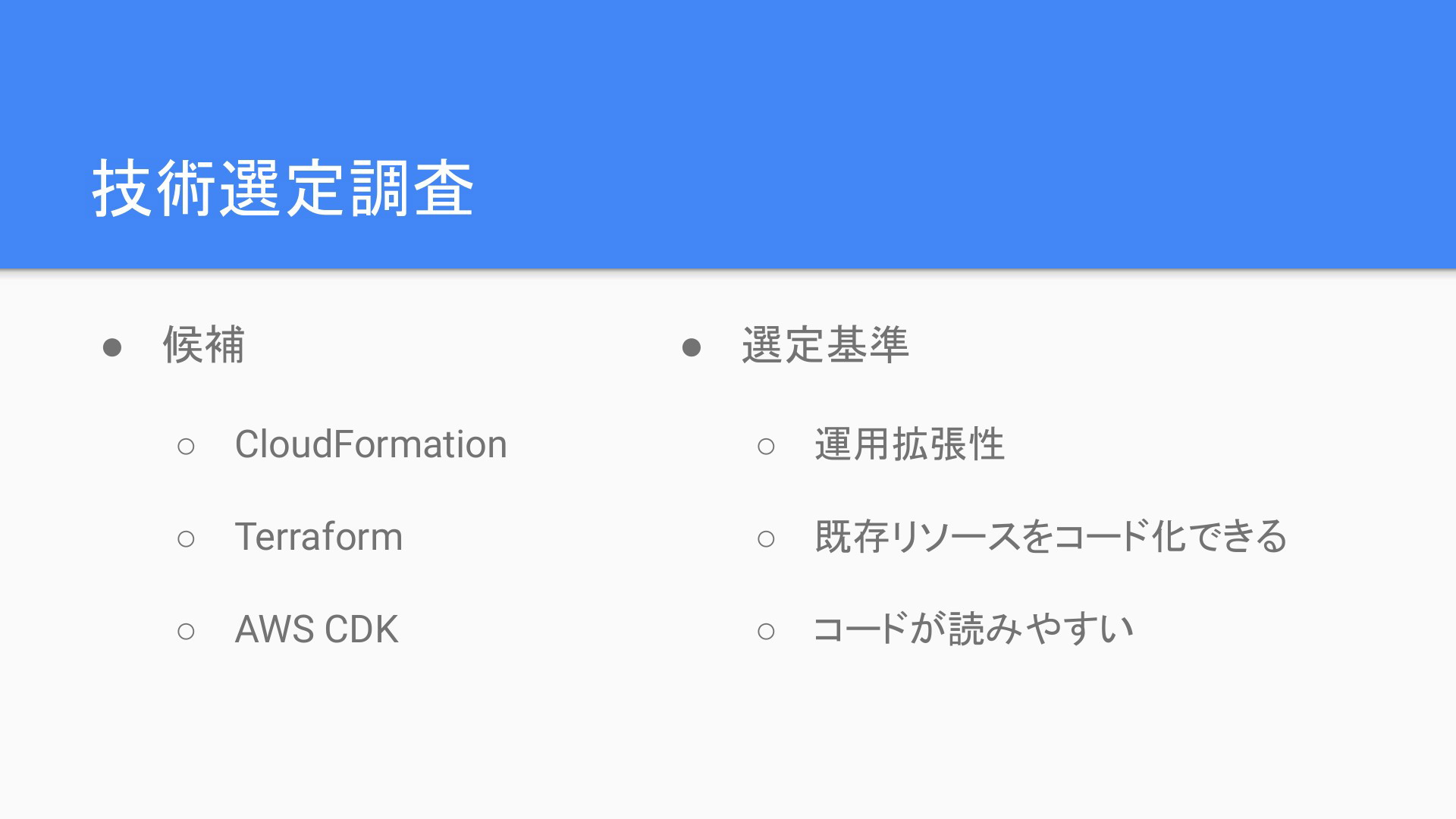Click the filled bullet before 選定基準
Viewport: 1456px width, 819px height.
coord(691,347)
